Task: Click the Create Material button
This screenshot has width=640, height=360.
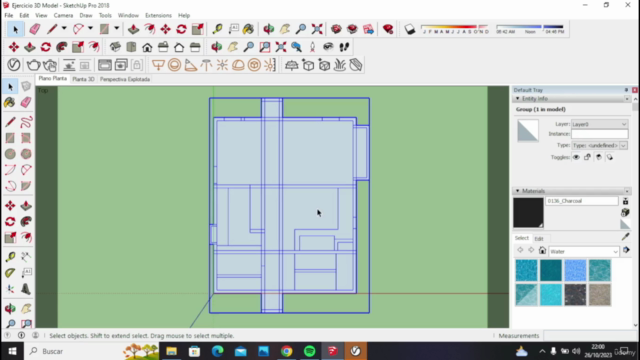Action: pos(625,213)
